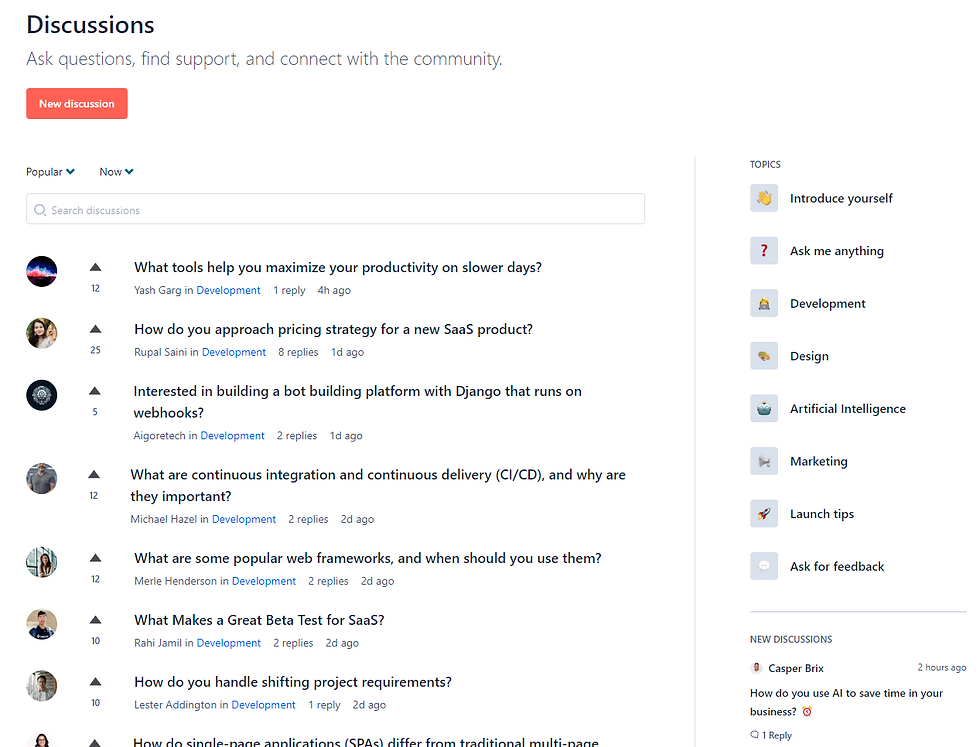Select the Ask me anything topic
The image size is (980, 747).
pyautogui.click(x=837, y=251)
